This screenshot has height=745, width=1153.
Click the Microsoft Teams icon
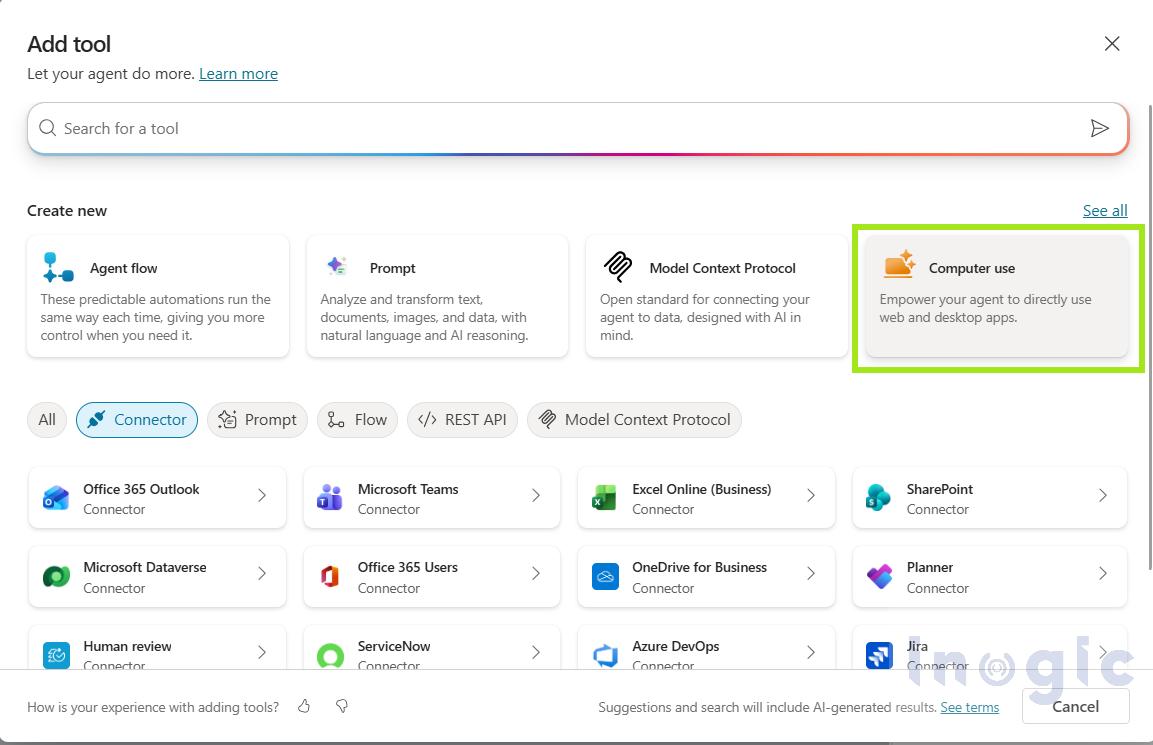point(329,498)
